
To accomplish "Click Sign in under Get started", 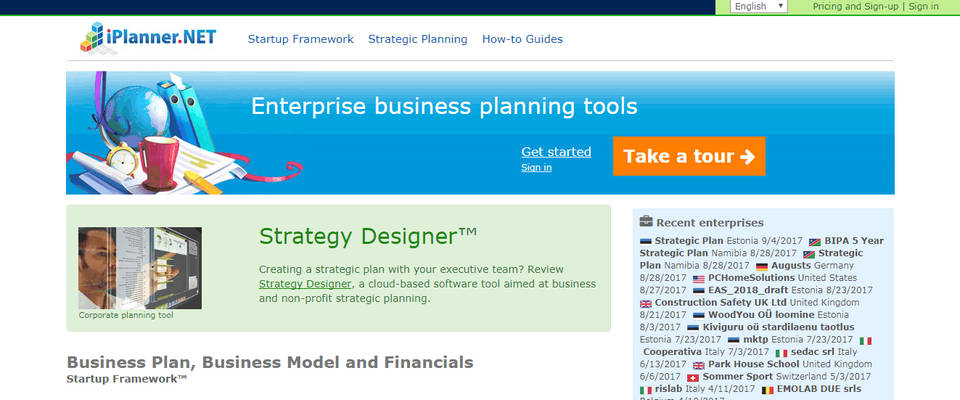I will (536, 168).
